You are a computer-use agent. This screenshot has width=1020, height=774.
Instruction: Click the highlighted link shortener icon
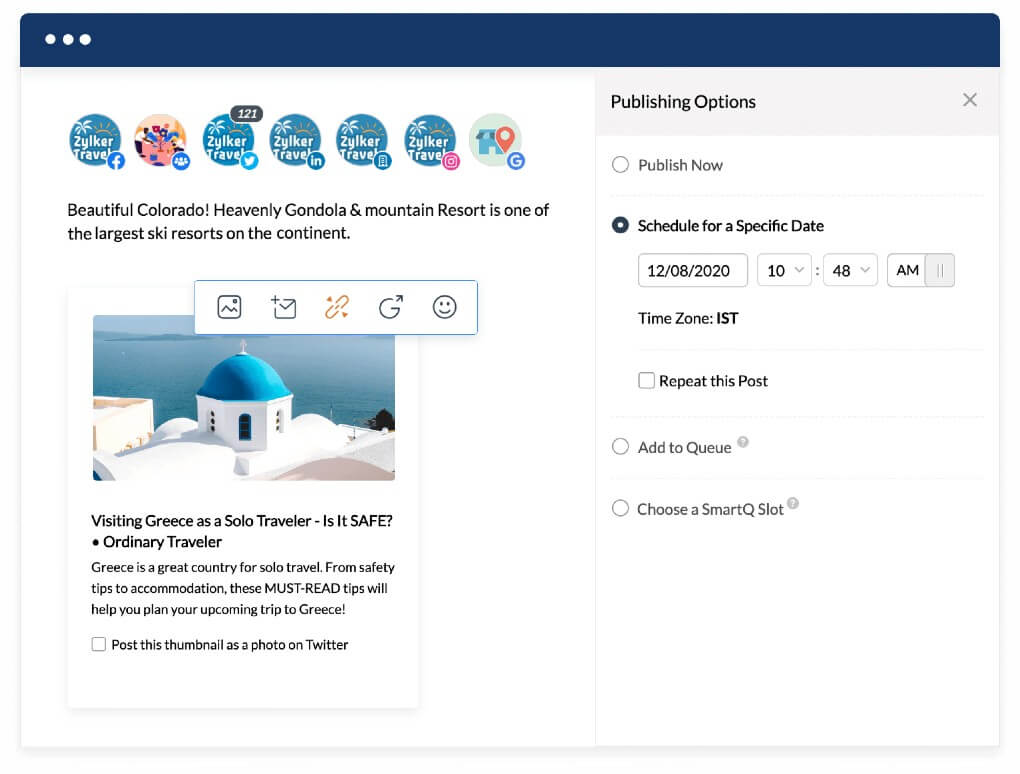(x=337, y=307)
